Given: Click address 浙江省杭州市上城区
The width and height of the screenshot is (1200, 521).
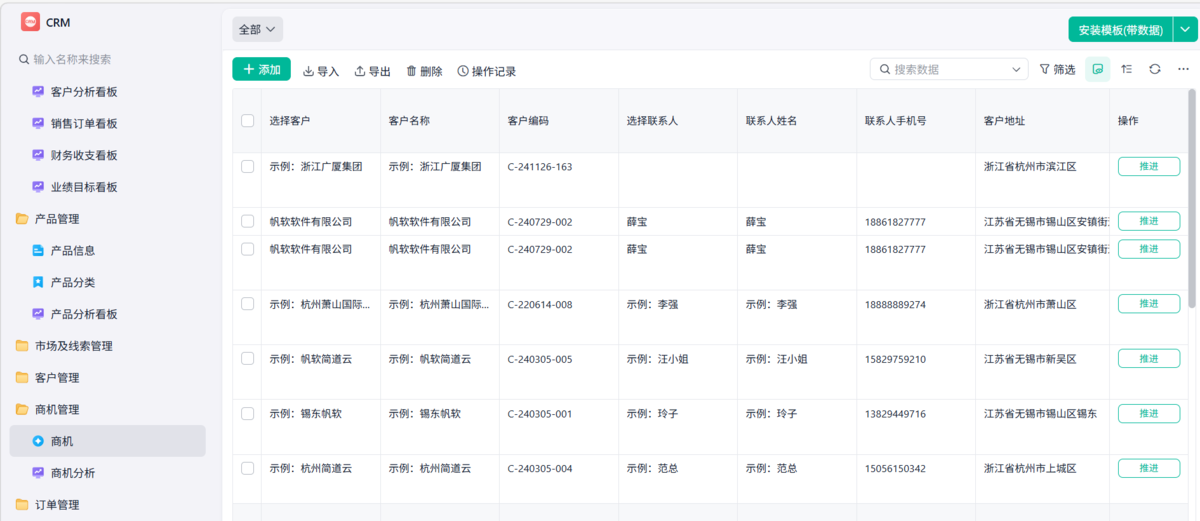Looking at the screenshot, I should point(1030,468).
